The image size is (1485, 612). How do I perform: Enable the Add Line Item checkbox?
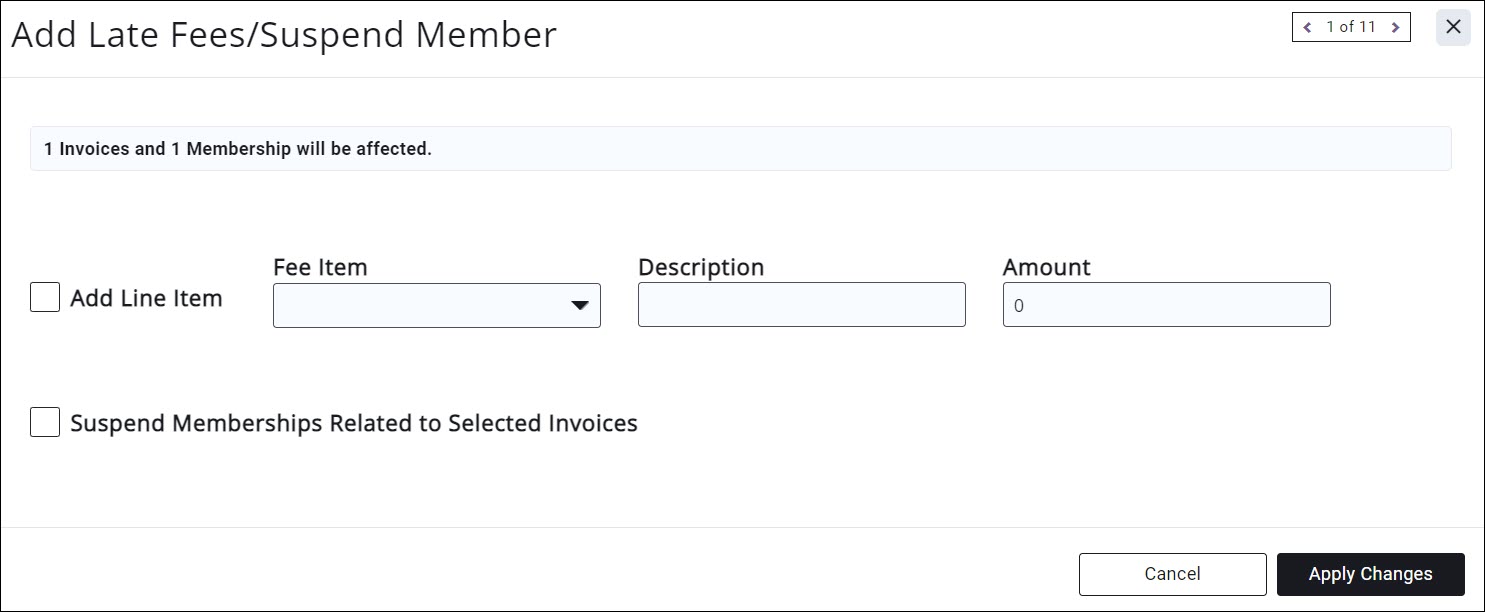(x=44, y=296)
